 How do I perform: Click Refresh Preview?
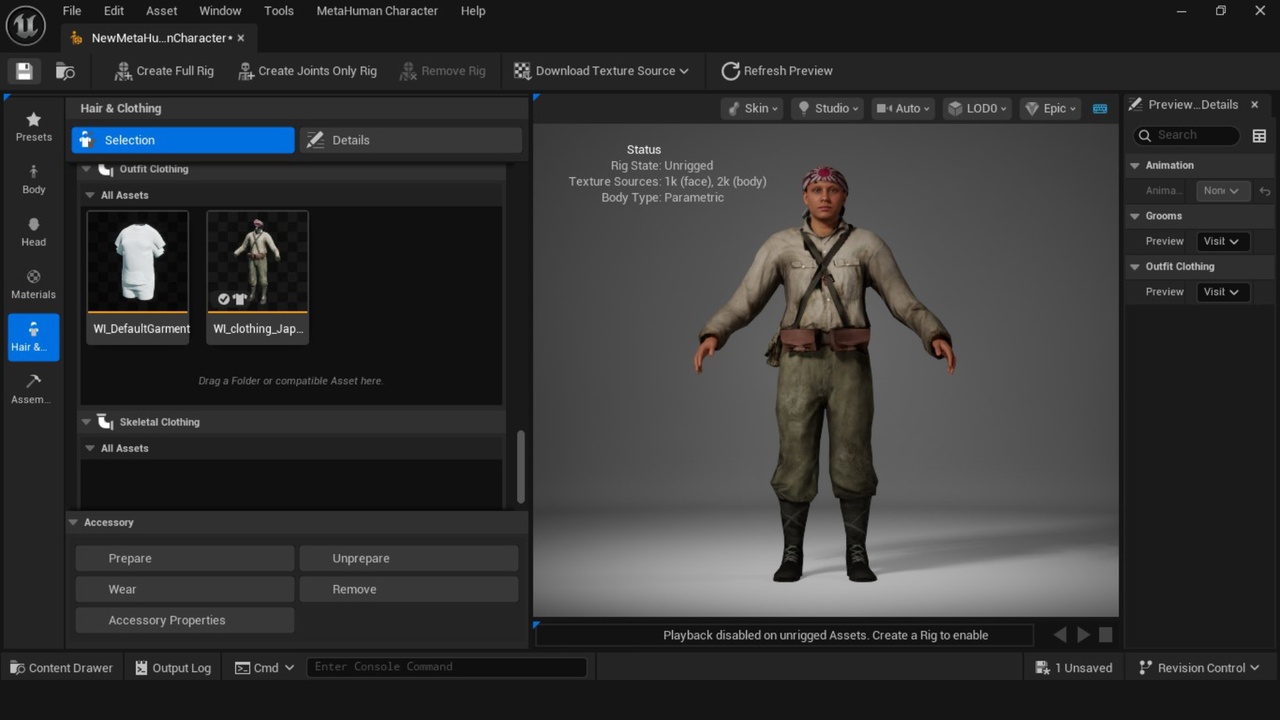point(777,71)
